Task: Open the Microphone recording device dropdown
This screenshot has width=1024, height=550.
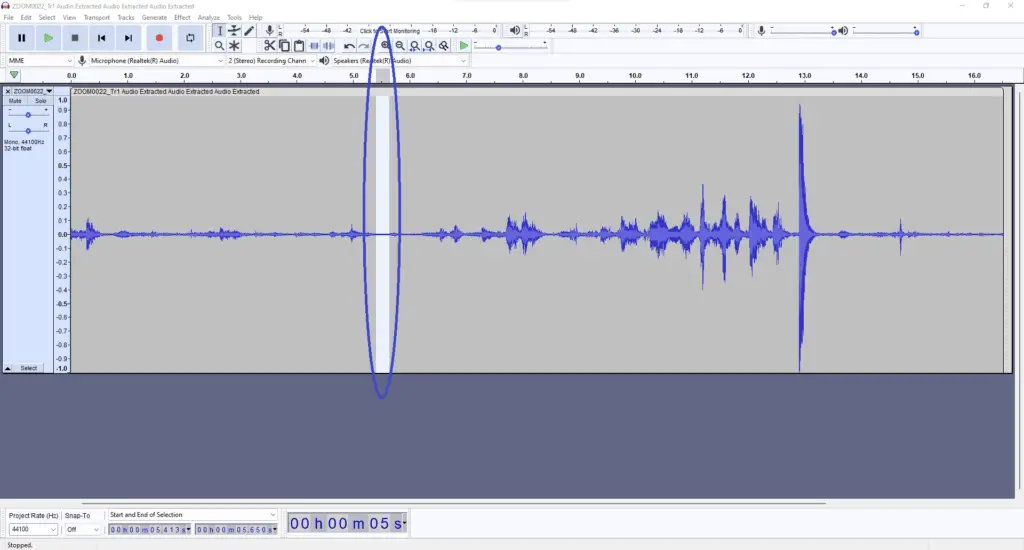Action: pos(156,61)
